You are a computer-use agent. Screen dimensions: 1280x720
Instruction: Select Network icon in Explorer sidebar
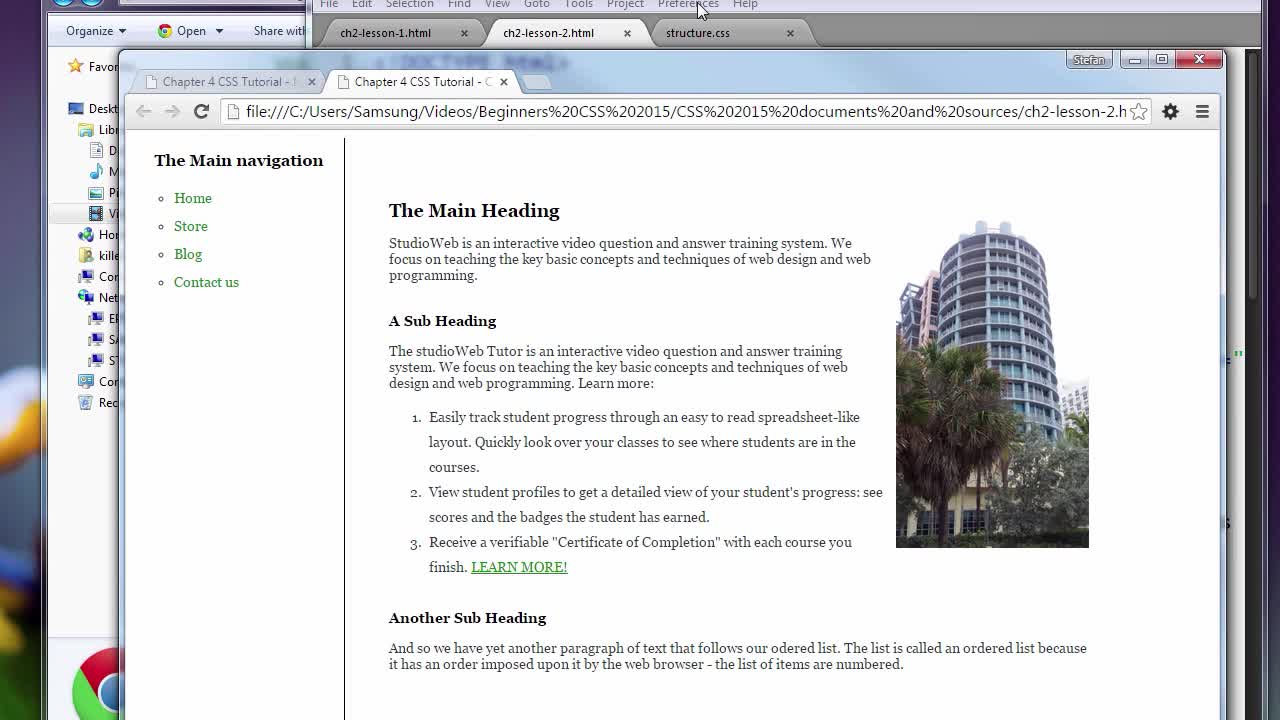pyautogui.click(x=86, y=297)
